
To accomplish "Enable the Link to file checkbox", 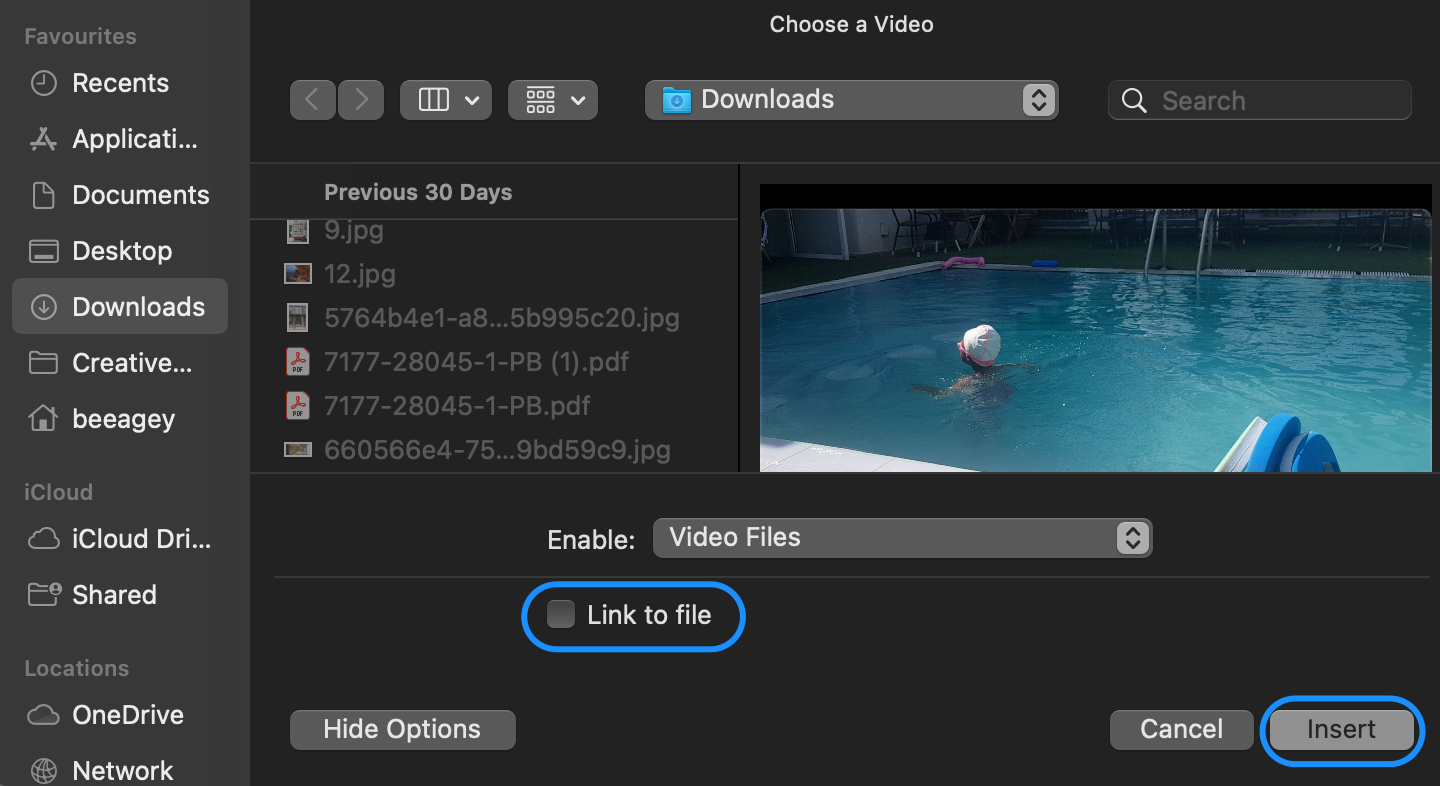I will click(x=560, y=616).
